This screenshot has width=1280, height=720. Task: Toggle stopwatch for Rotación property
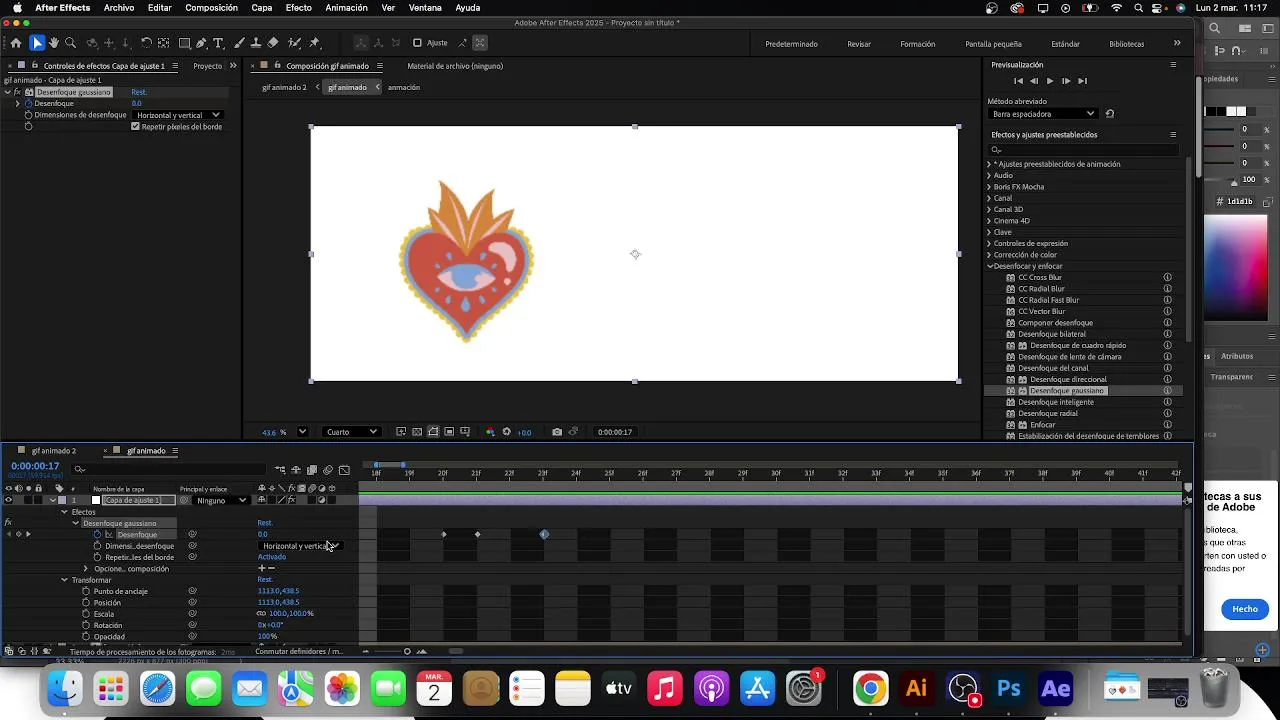pos(86,625)
